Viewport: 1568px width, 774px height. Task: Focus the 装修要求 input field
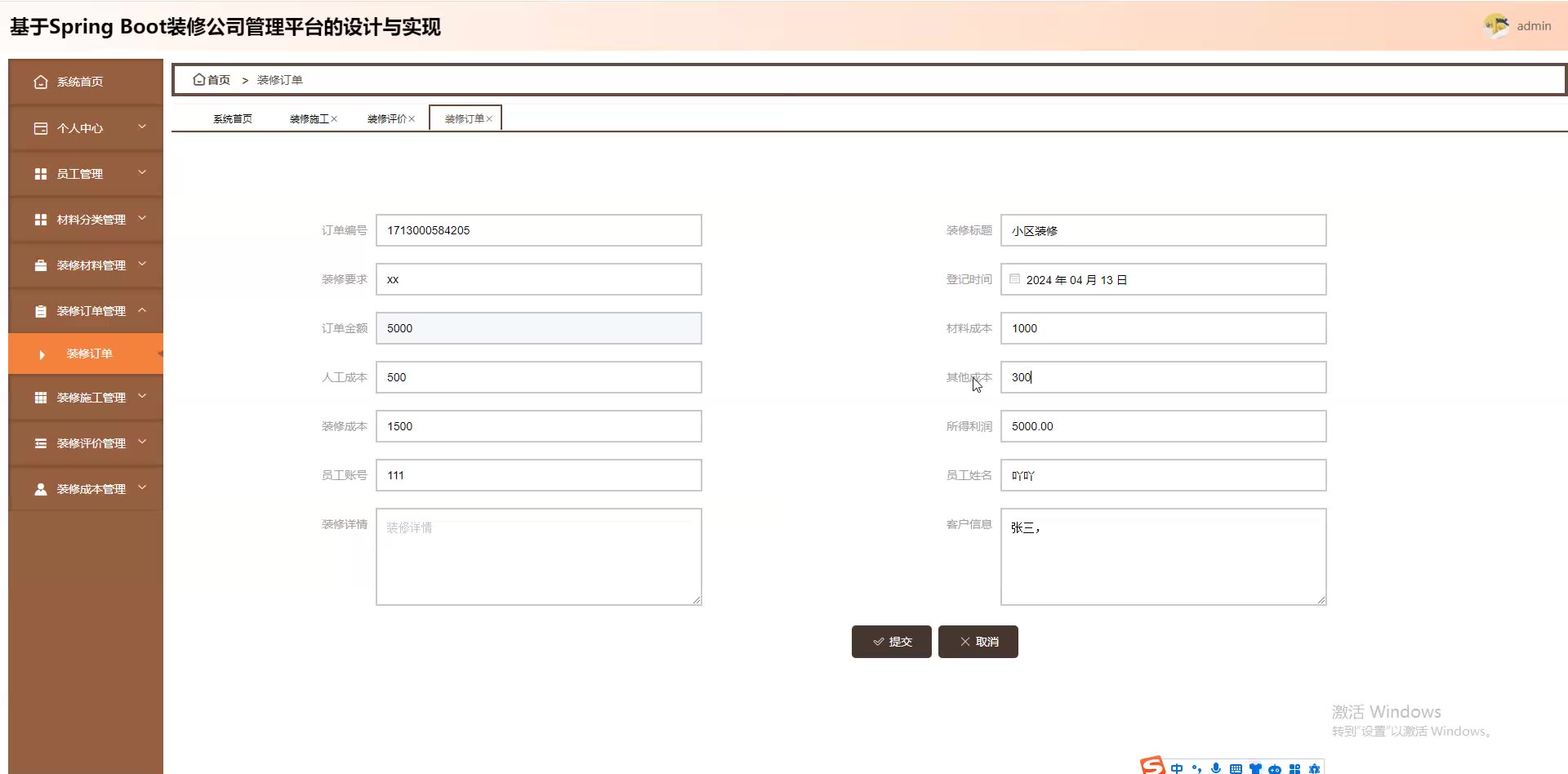pyautogui.click(x=538, y=279)
